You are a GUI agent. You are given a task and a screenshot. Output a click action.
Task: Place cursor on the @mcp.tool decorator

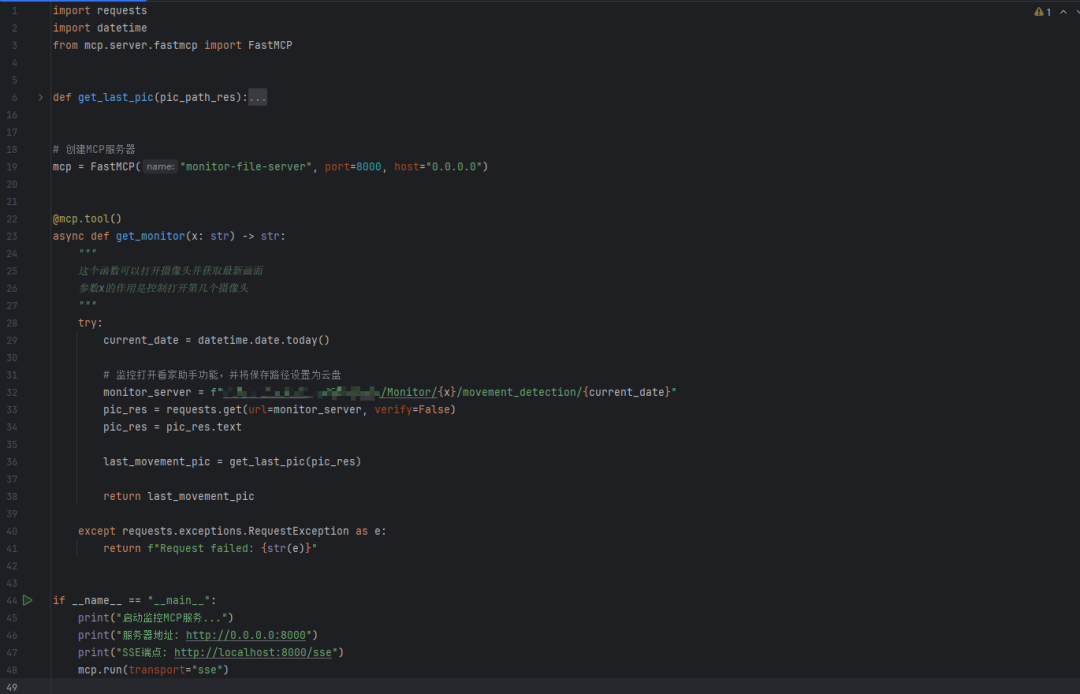87,219
